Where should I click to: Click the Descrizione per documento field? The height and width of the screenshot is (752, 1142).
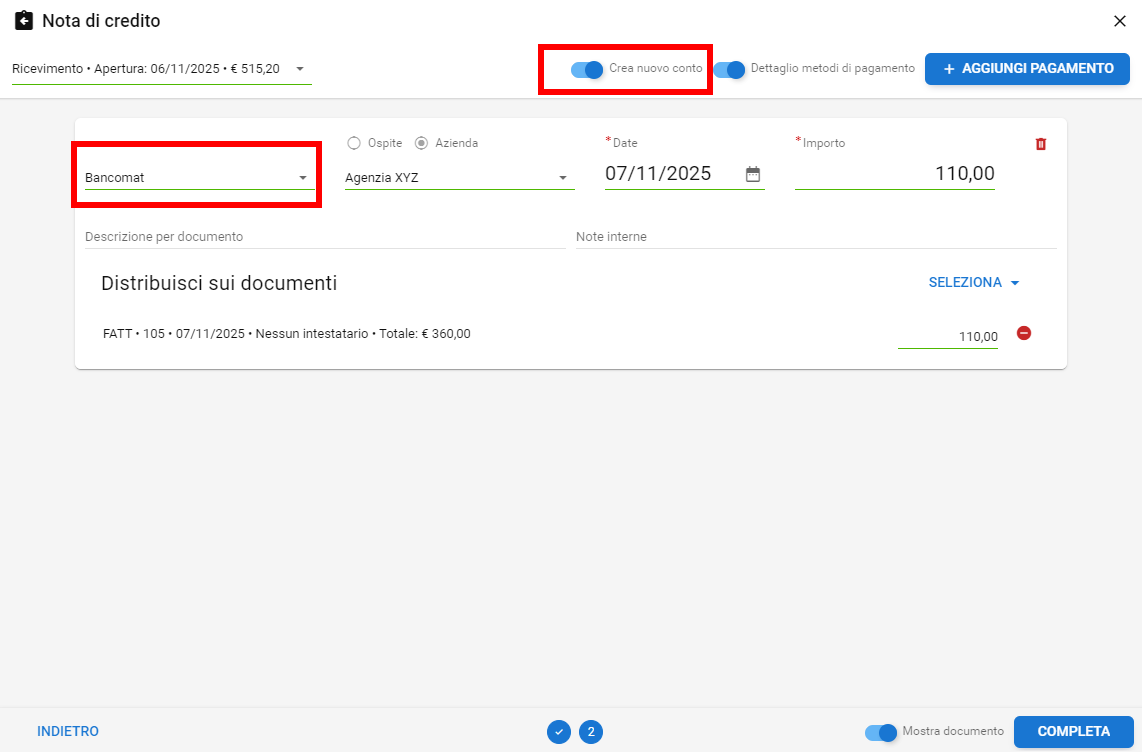coord(325,237)
